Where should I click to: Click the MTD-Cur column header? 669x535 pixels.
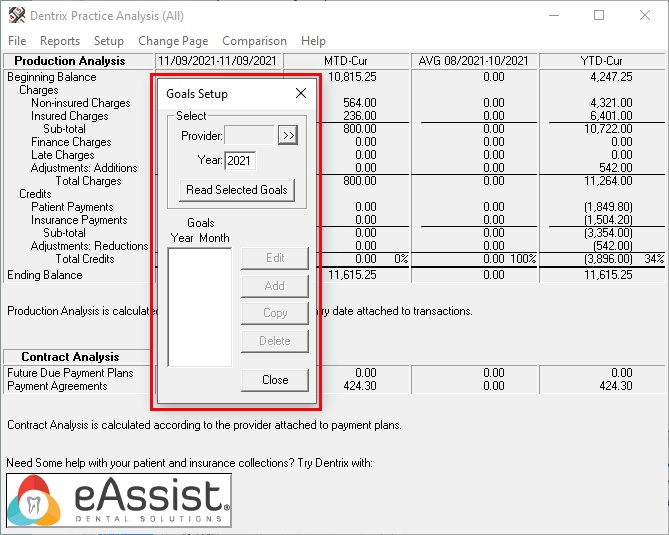(x=346, y=61)
